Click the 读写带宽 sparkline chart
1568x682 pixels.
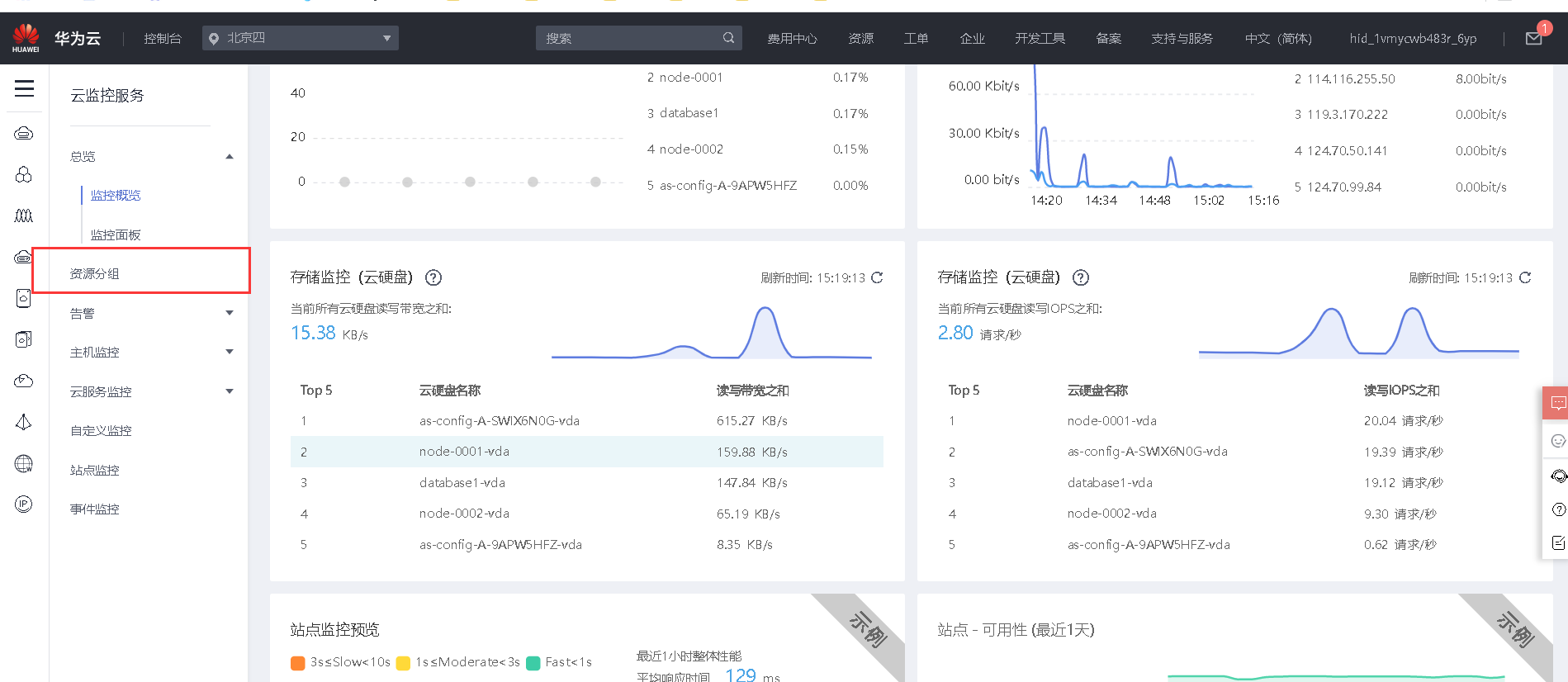(712, 333)
